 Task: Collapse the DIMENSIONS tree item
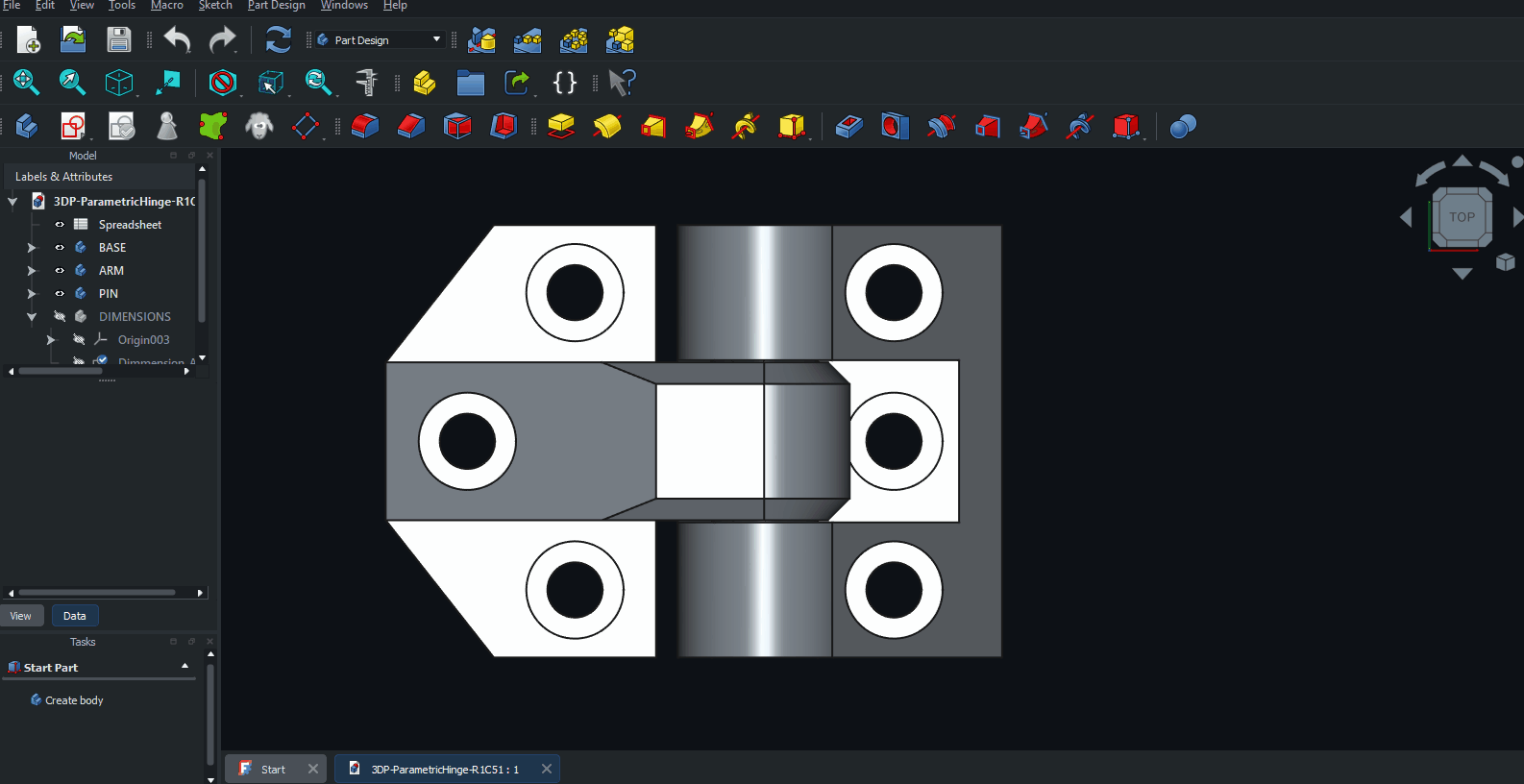32,317
